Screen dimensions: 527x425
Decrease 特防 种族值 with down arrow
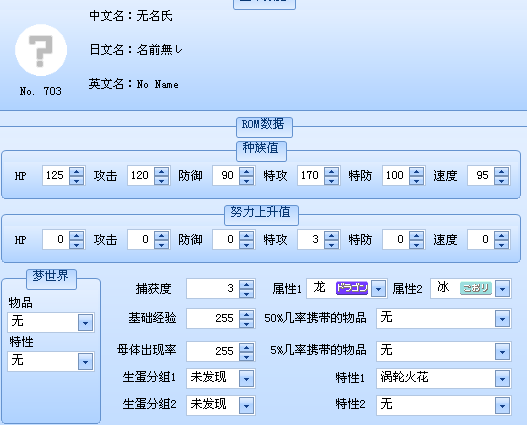point(417,180)
